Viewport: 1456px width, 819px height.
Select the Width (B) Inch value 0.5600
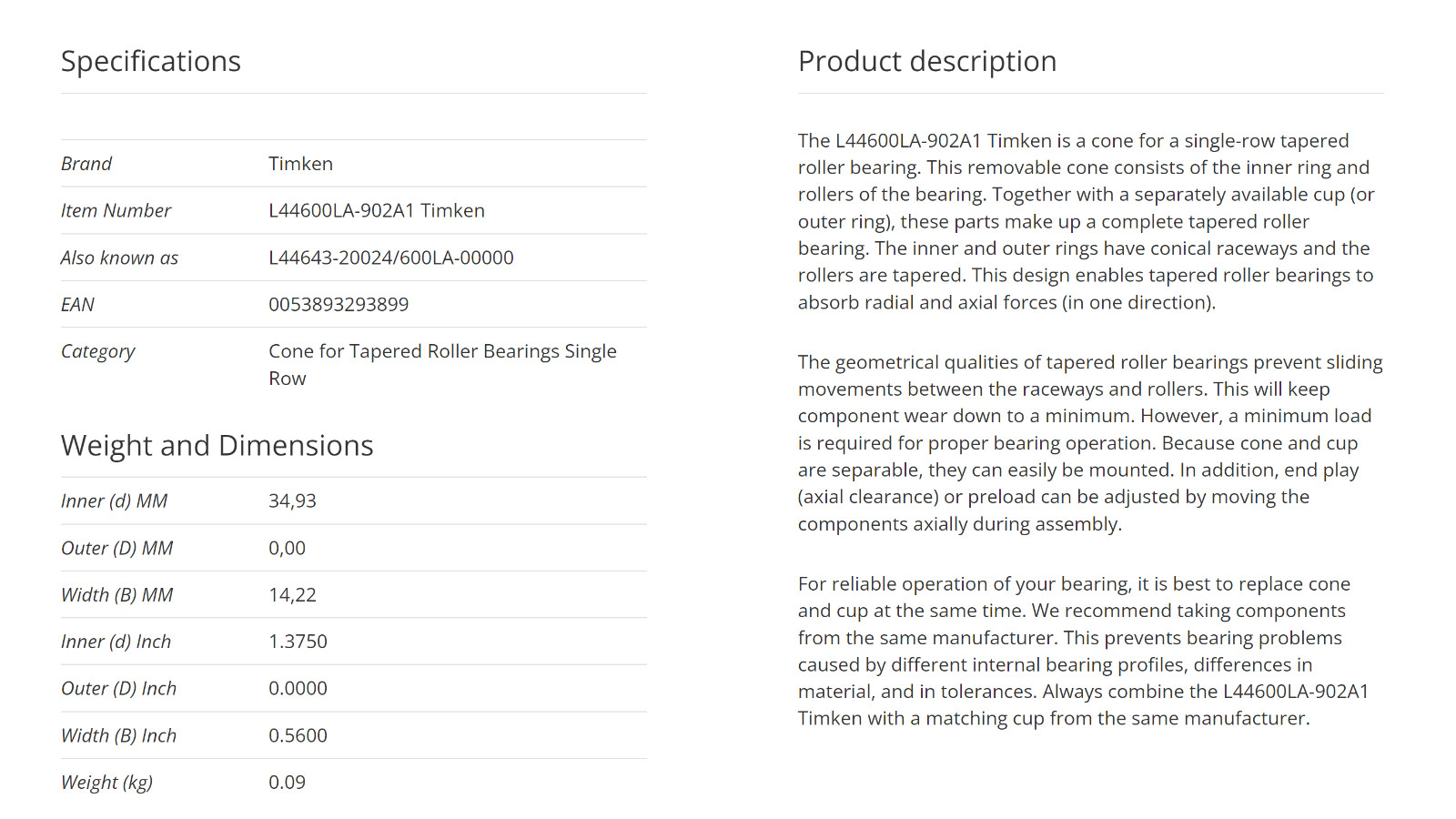pyautogui.click(x=298, y=735)
